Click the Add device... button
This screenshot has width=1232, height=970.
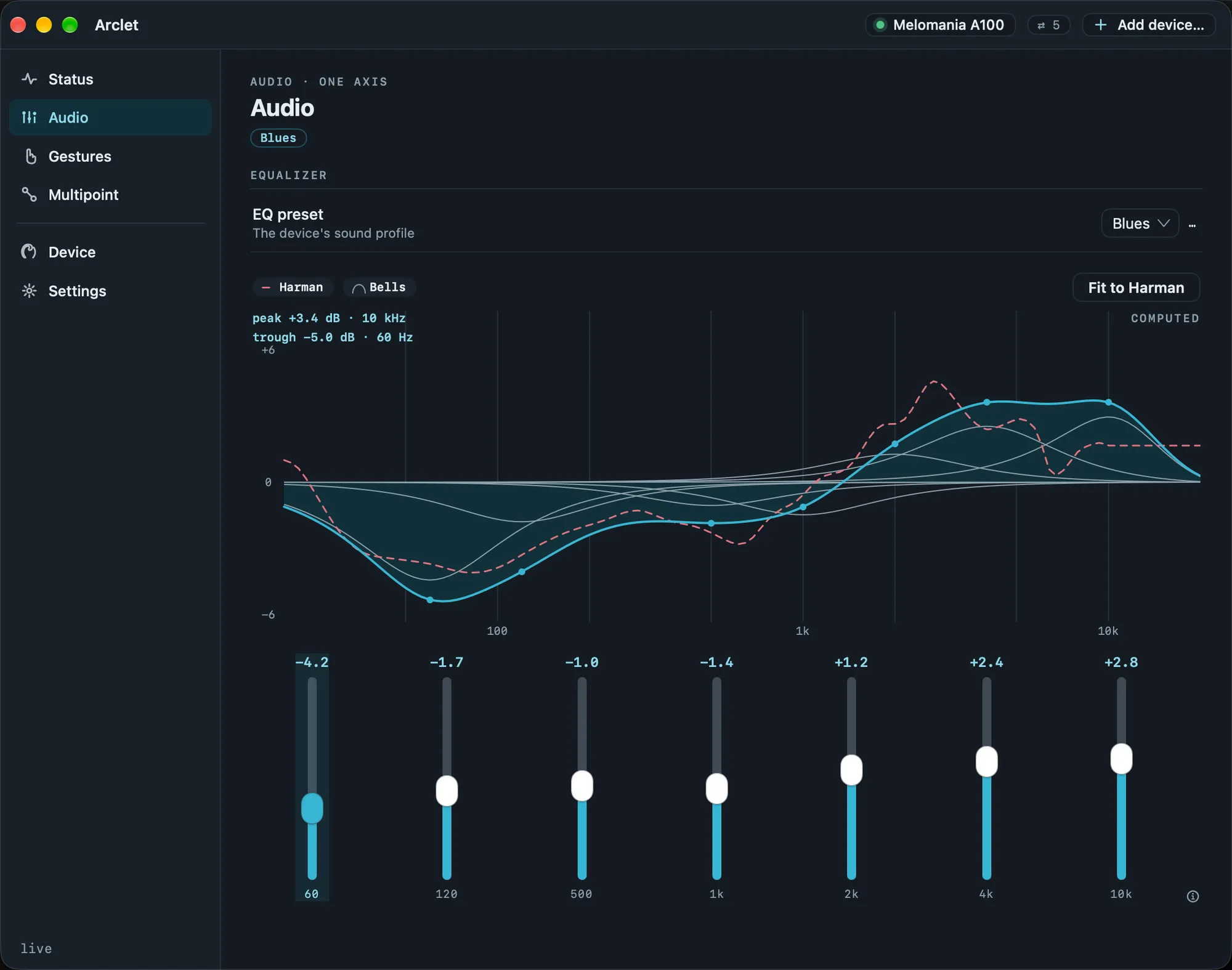click(1148, 25)
